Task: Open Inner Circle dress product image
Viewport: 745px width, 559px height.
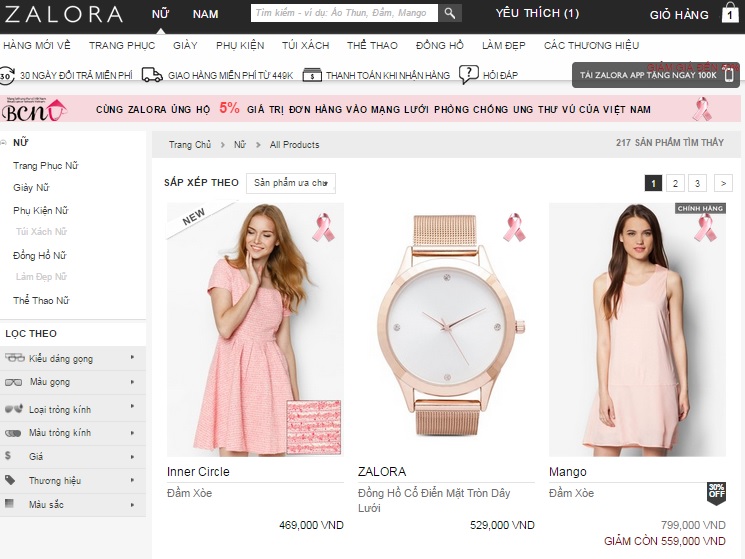Action: (255, 330)
